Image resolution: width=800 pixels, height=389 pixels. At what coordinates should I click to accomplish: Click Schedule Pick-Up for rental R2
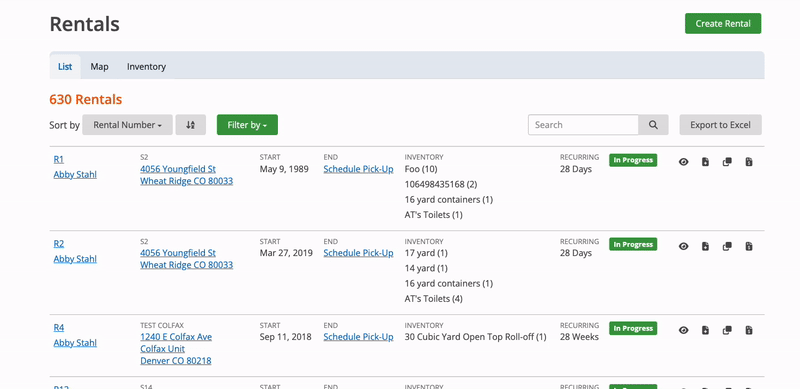pyautogui.click(x=358, y=253)
